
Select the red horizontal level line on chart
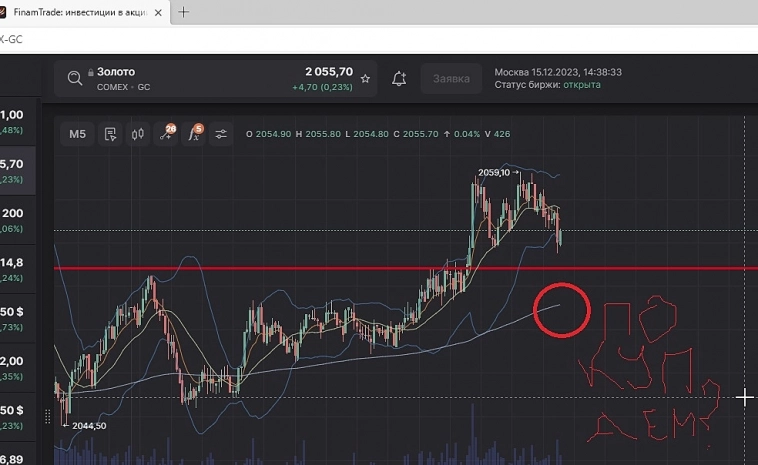(x=406, y=268)
